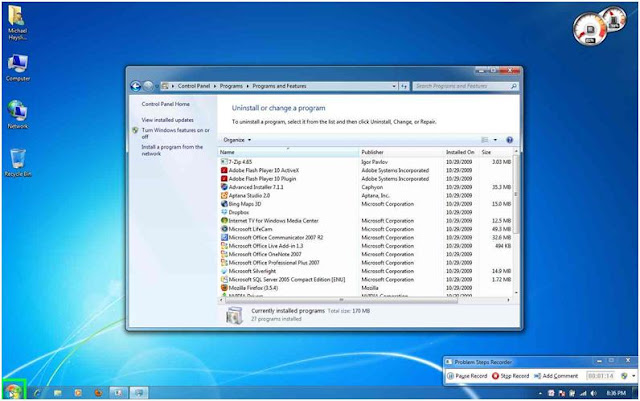Select Advanced Installer 7.1.1 row
This screenshot has height=401, width=640.
pos(365,187)
